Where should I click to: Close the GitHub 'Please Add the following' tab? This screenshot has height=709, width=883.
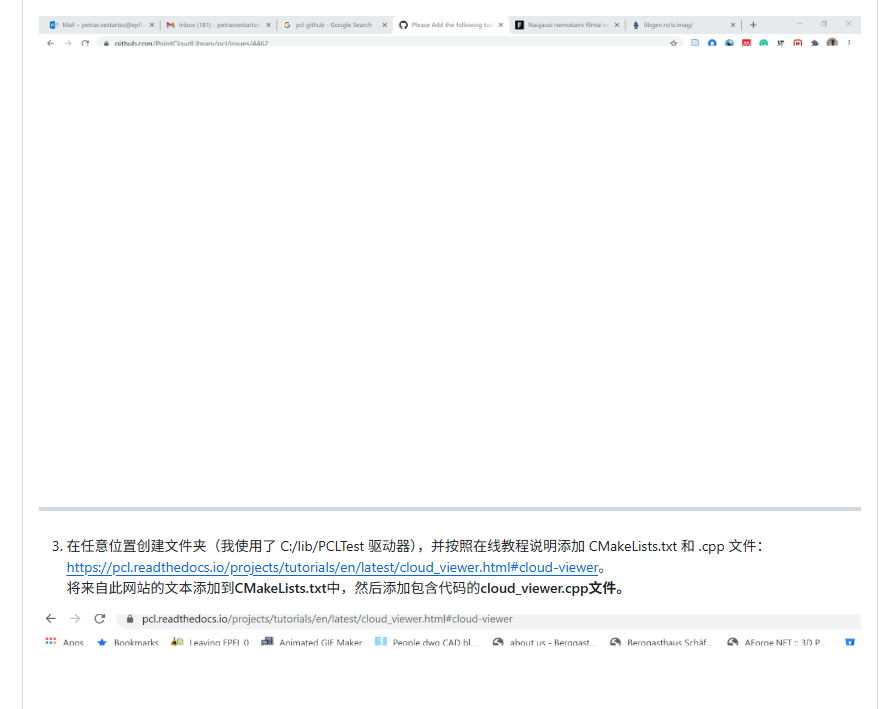501,25
